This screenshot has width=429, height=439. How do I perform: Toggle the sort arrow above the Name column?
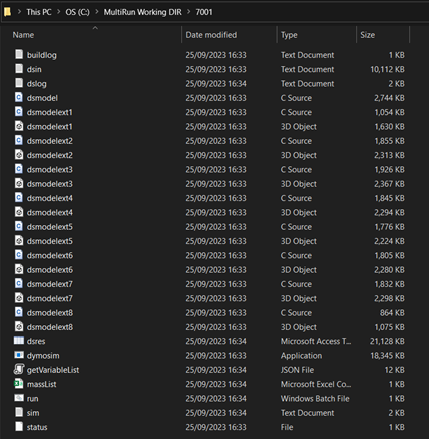[x=95, y=28]
